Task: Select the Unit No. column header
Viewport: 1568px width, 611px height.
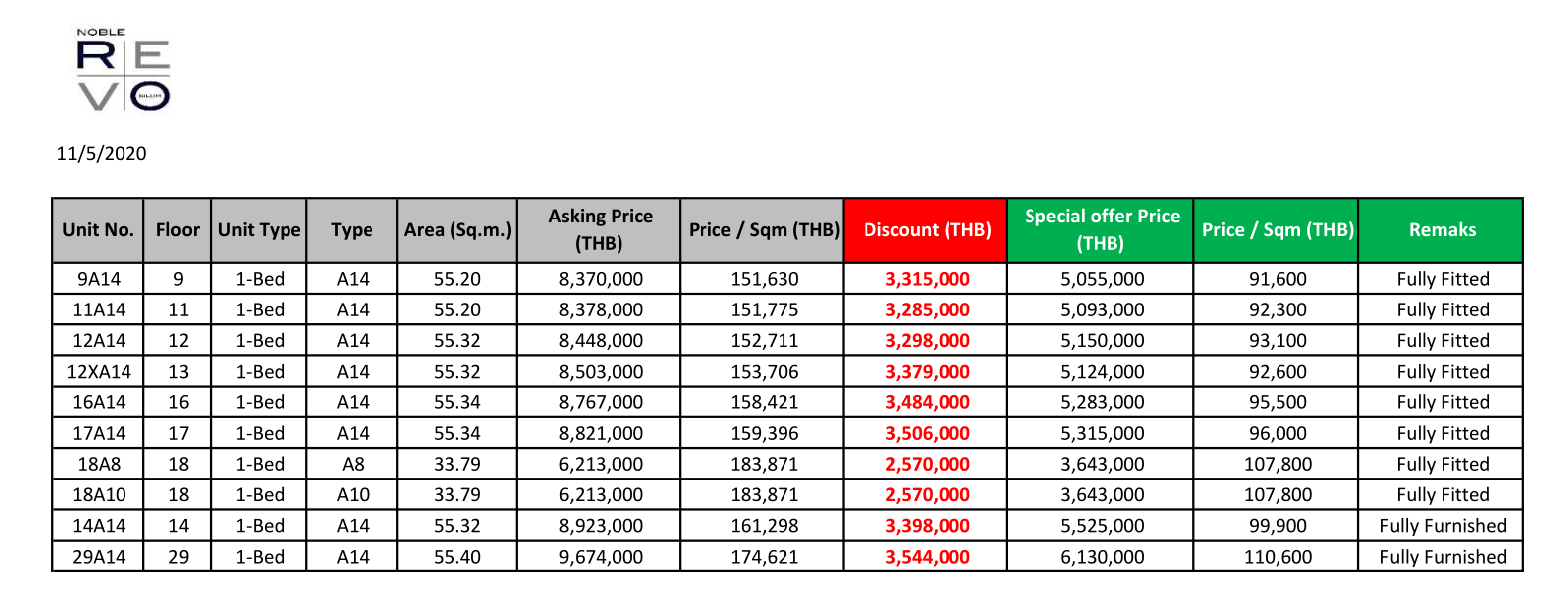Action: [98, 230]
